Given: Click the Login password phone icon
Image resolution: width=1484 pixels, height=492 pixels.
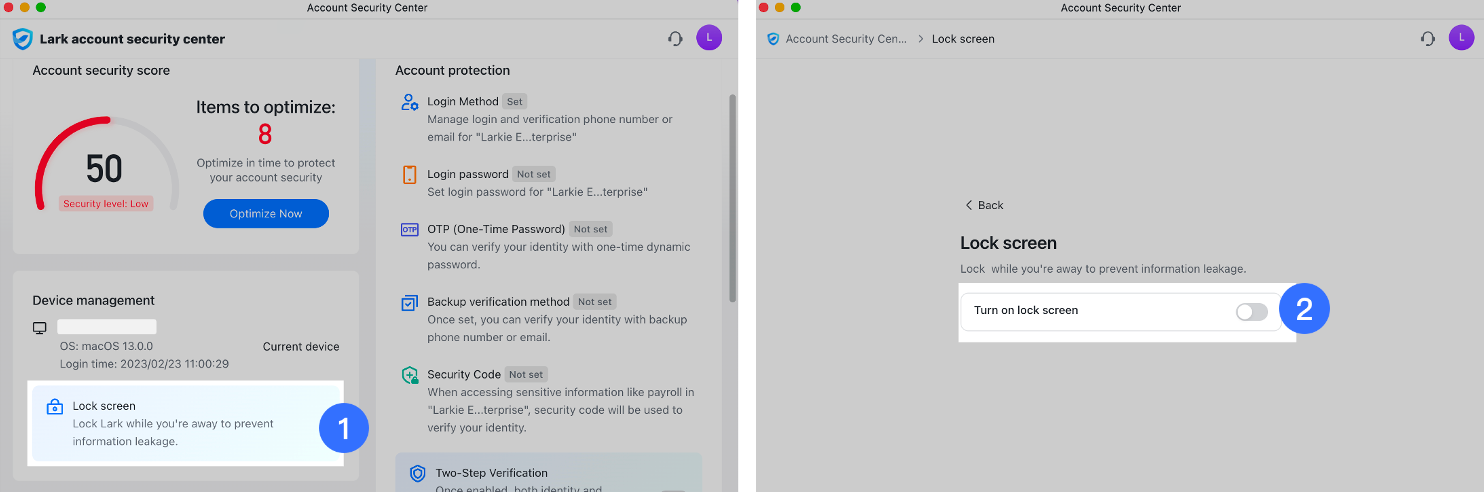Looking at the screenshot, I should click(409, 175).
